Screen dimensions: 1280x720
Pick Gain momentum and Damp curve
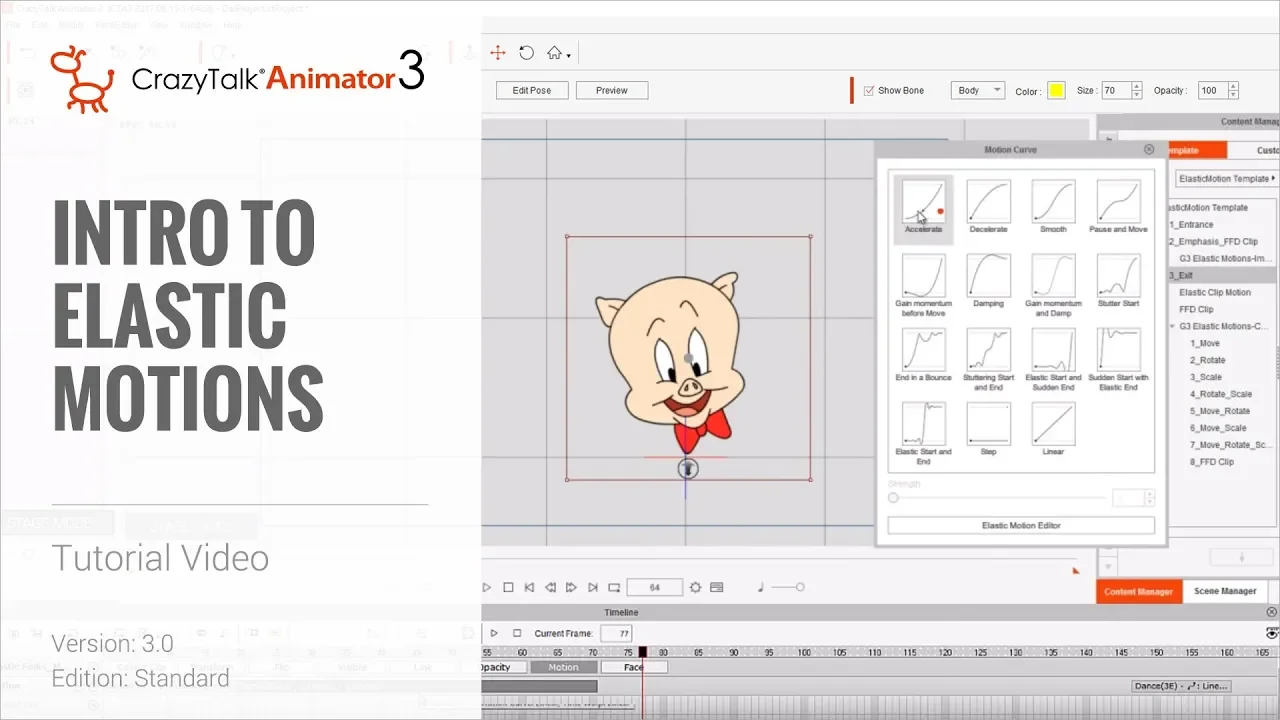[x=1053, y=285]
